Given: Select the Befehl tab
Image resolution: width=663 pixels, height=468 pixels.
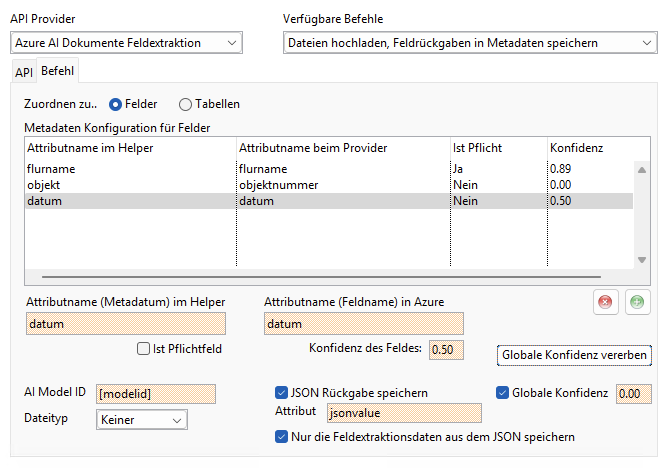Looking at the screenshot, I should point(58,71).
